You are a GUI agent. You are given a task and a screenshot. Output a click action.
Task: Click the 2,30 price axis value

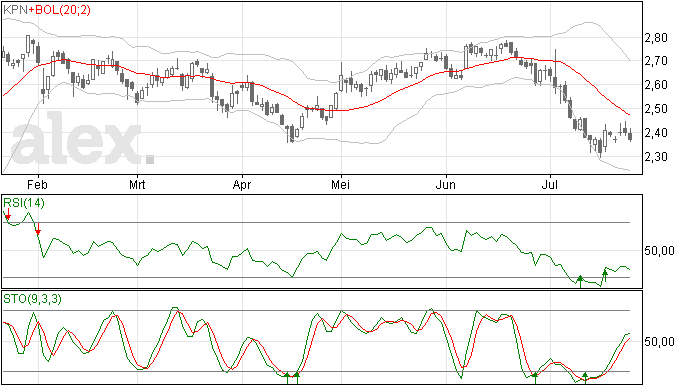[656, 157]
